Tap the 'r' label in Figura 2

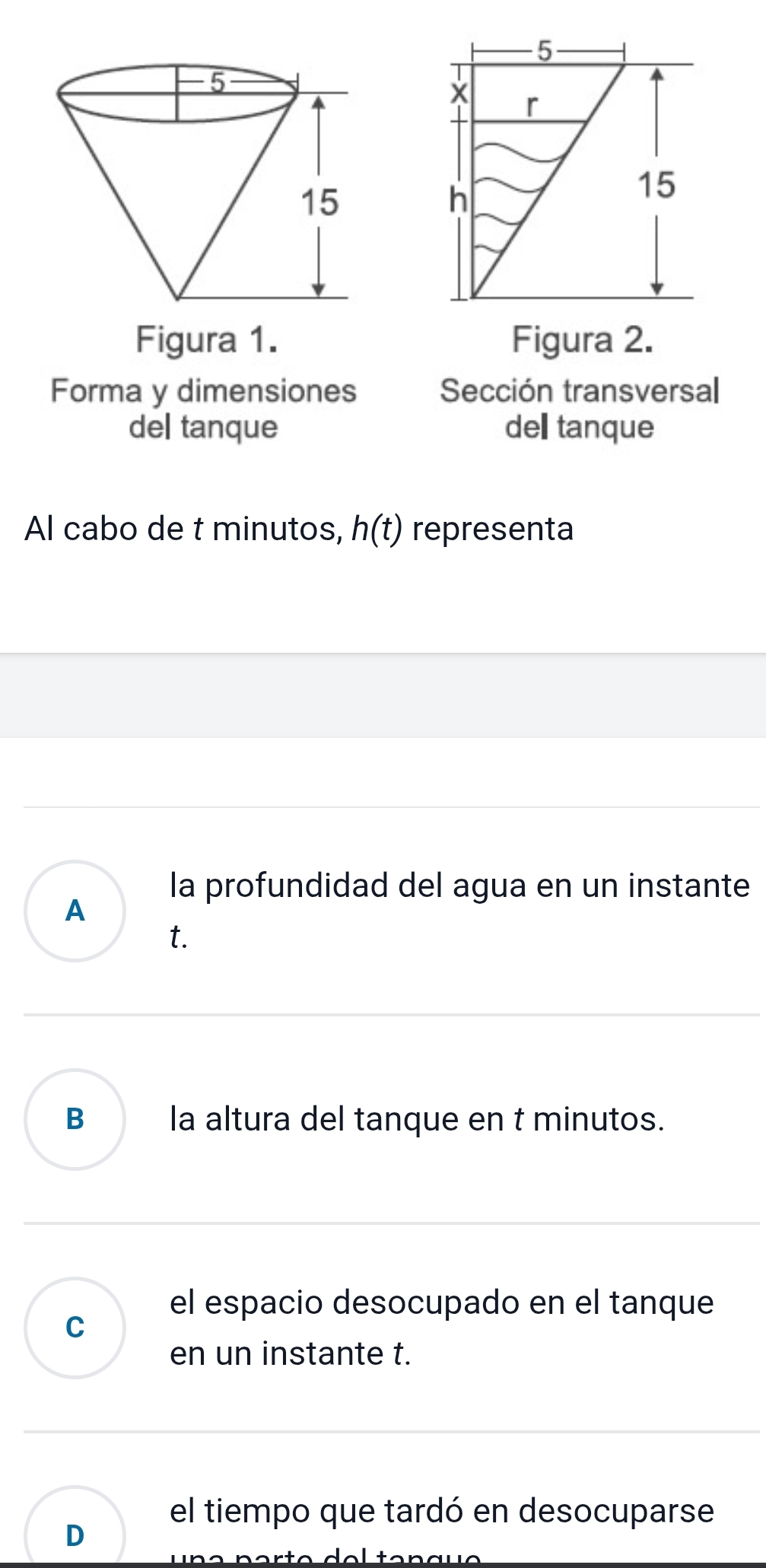coord(532,106)
